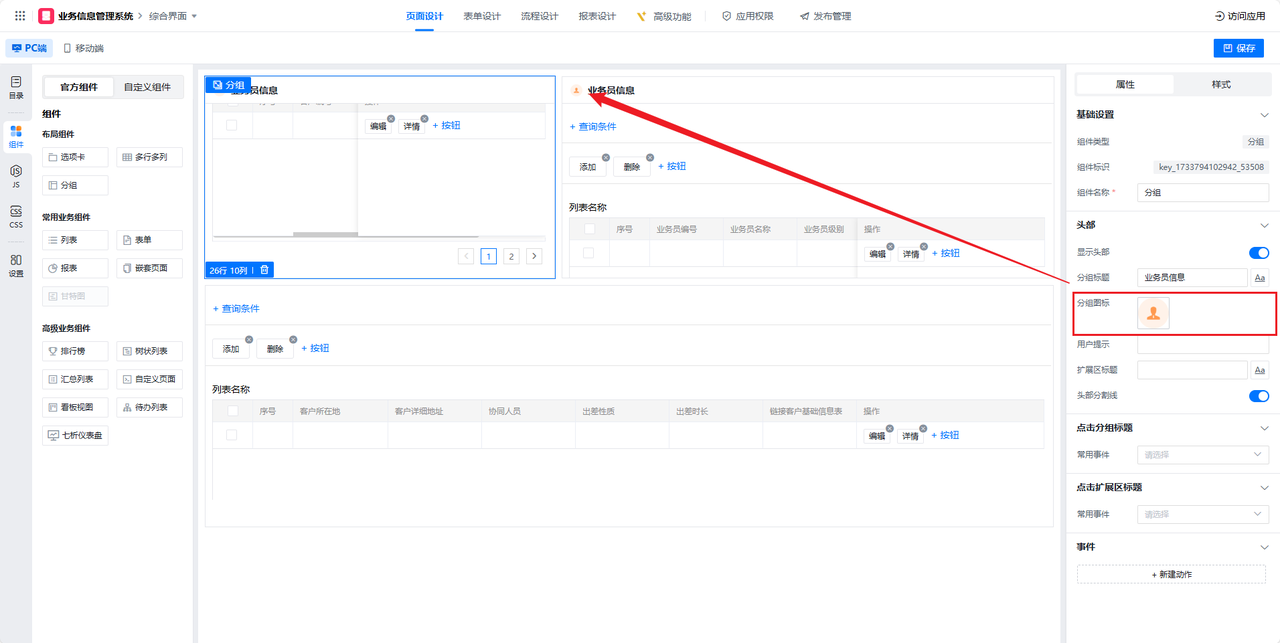Viewport: 1280px width, 643px height.
Task: Click into the 分组标题 input field
Action: tap(1193, 277)
